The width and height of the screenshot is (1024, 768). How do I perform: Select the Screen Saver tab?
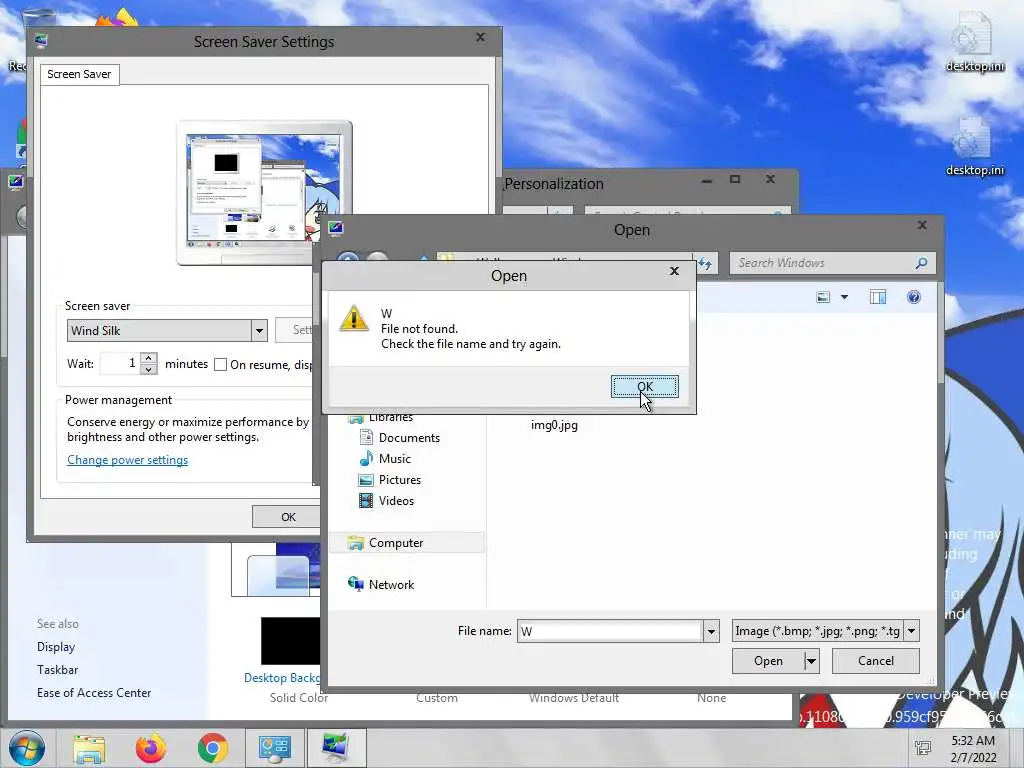point(79,74)
